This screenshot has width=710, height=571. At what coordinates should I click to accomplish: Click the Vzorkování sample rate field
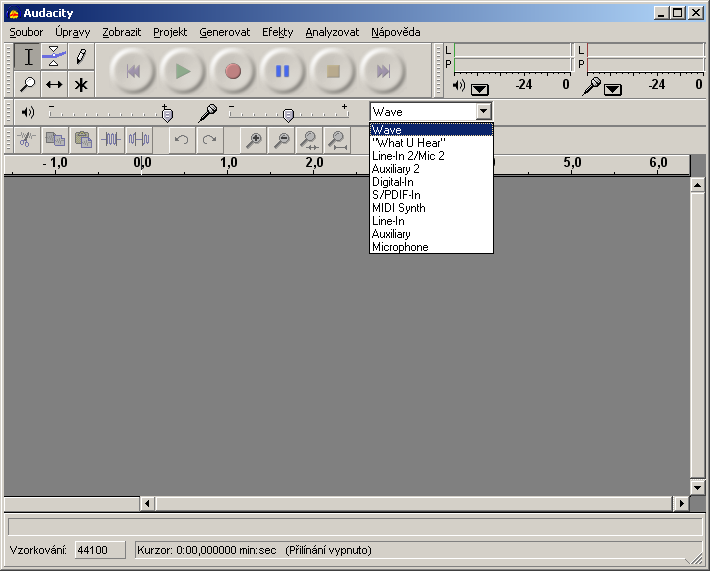coord(100,550)
